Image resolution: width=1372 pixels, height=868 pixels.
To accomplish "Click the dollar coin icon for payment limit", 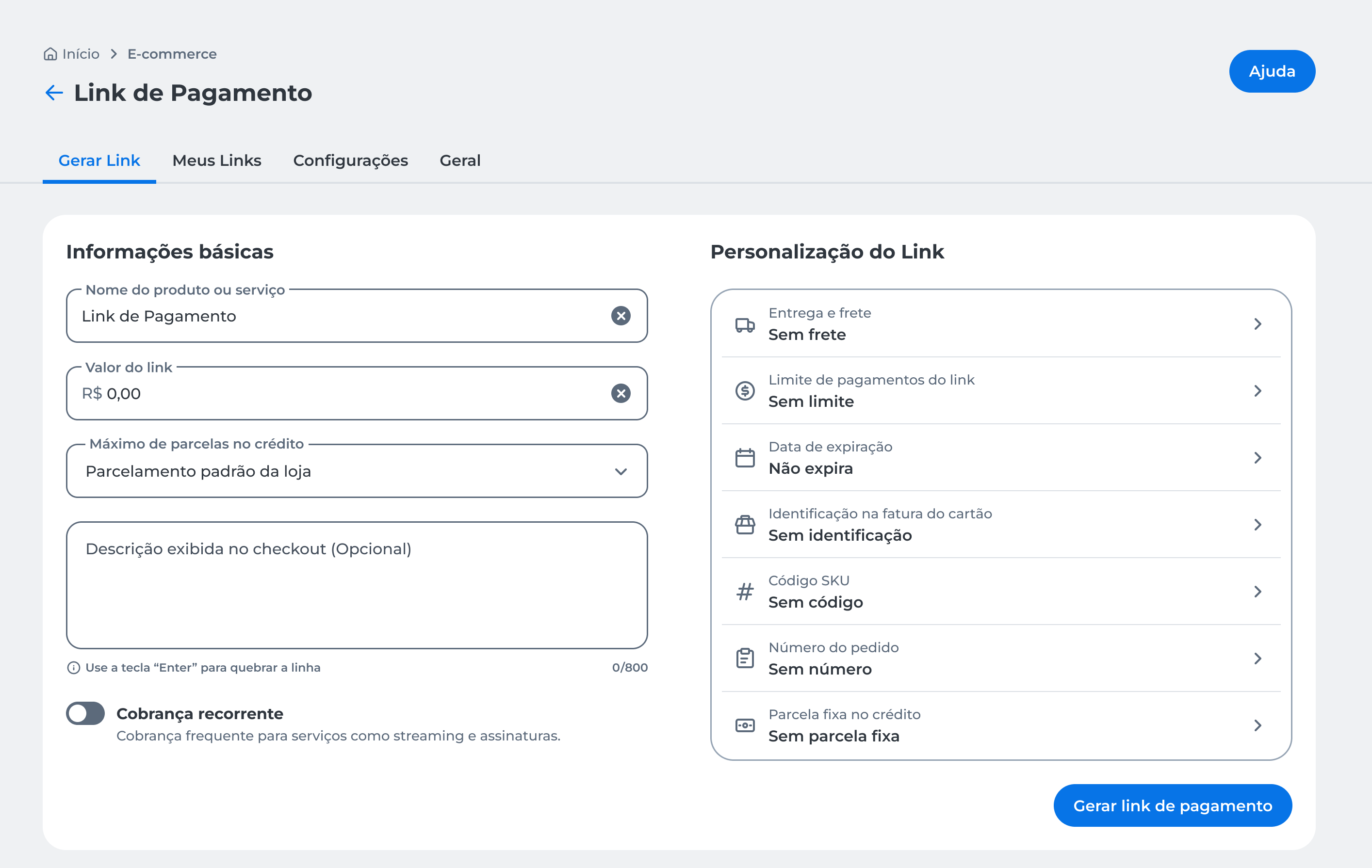I will pyautogui.click(x=745, y=391).
